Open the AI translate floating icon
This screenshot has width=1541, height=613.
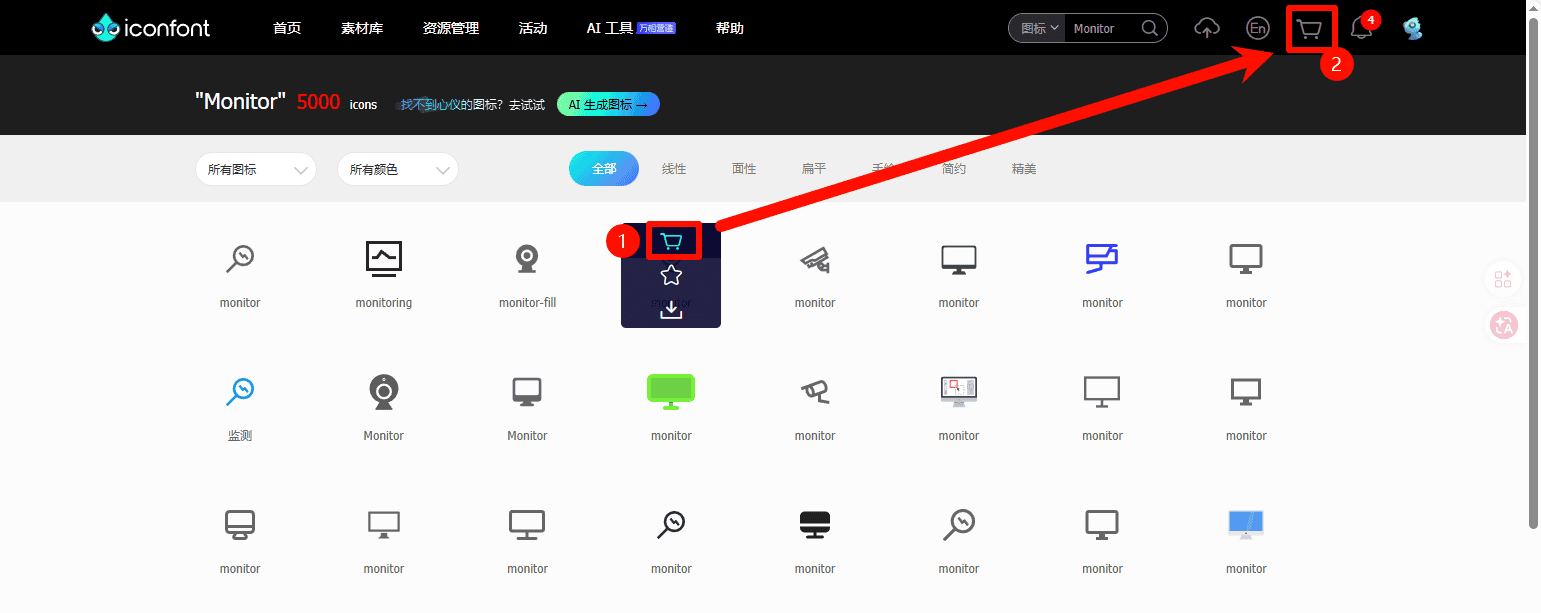point(1504,325)
